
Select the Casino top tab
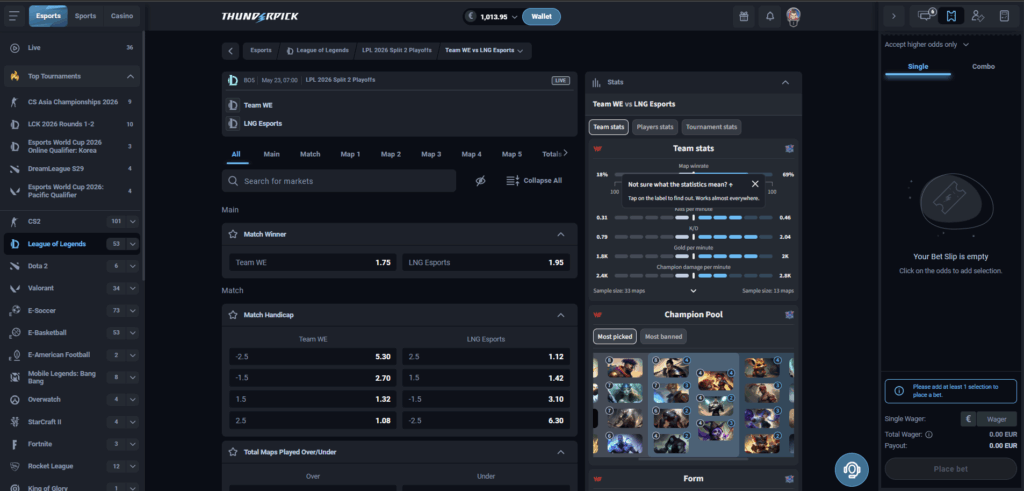[121, 16]
